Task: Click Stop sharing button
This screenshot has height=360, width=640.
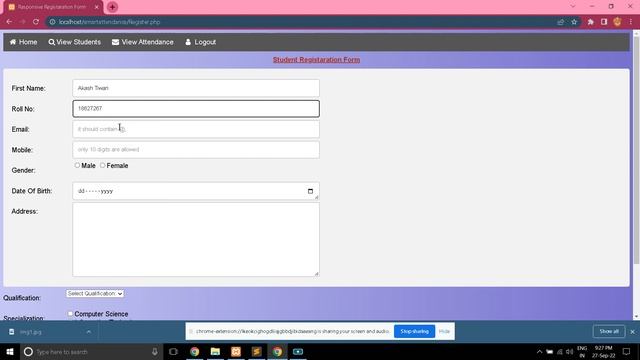Action: coord(414,331)
